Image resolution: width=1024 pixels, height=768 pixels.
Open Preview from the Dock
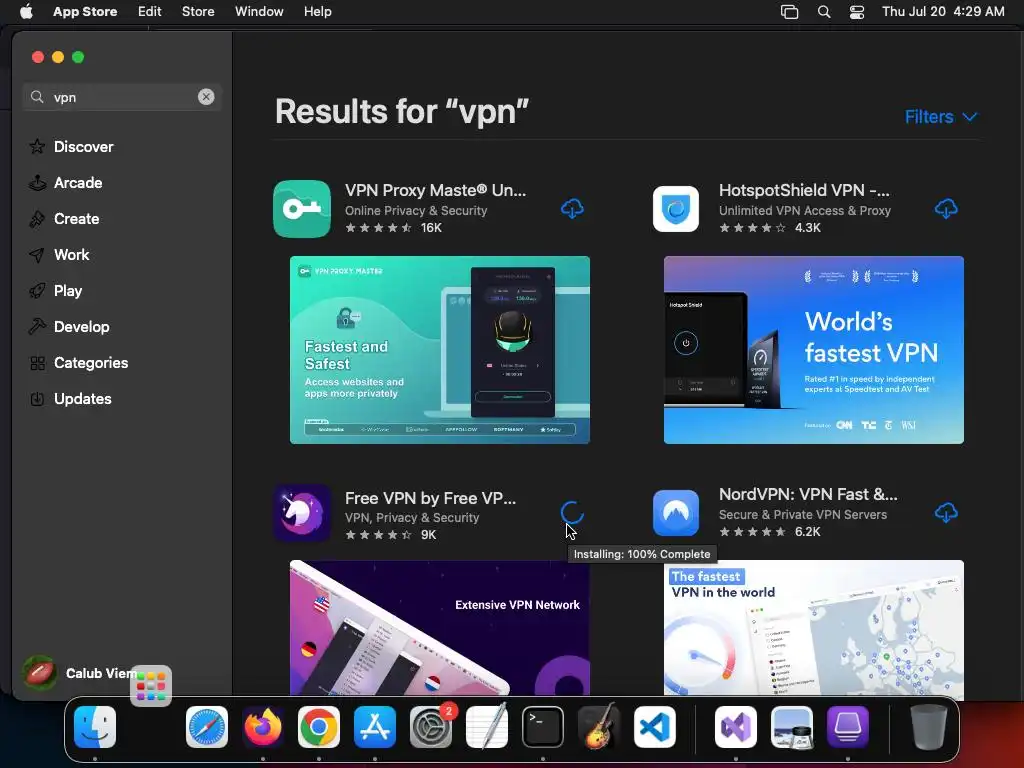pyautogui.click(x=792, y=727)
